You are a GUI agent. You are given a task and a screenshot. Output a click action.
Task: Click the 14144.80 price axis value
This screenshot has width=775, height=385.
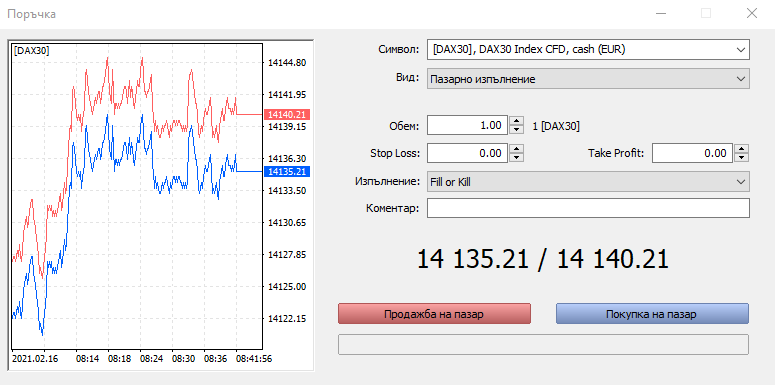(x=287, y=63)
